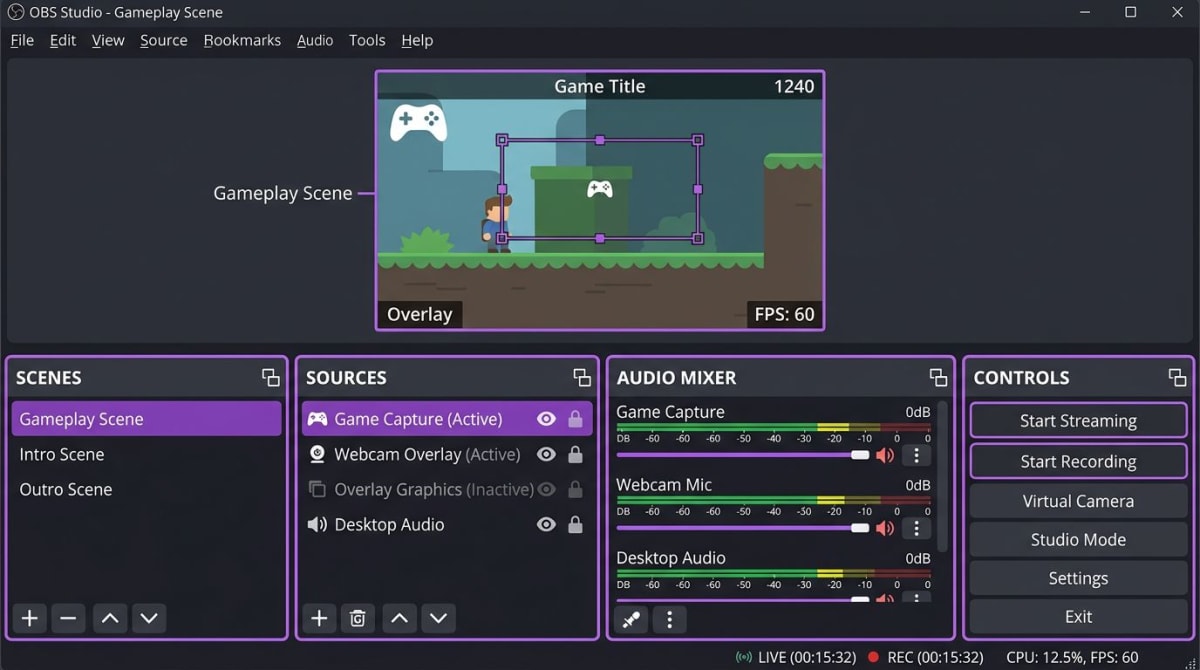1200x670 pixels.
Task: Select the Intro Scene item
Action: [x=146, y=454]
